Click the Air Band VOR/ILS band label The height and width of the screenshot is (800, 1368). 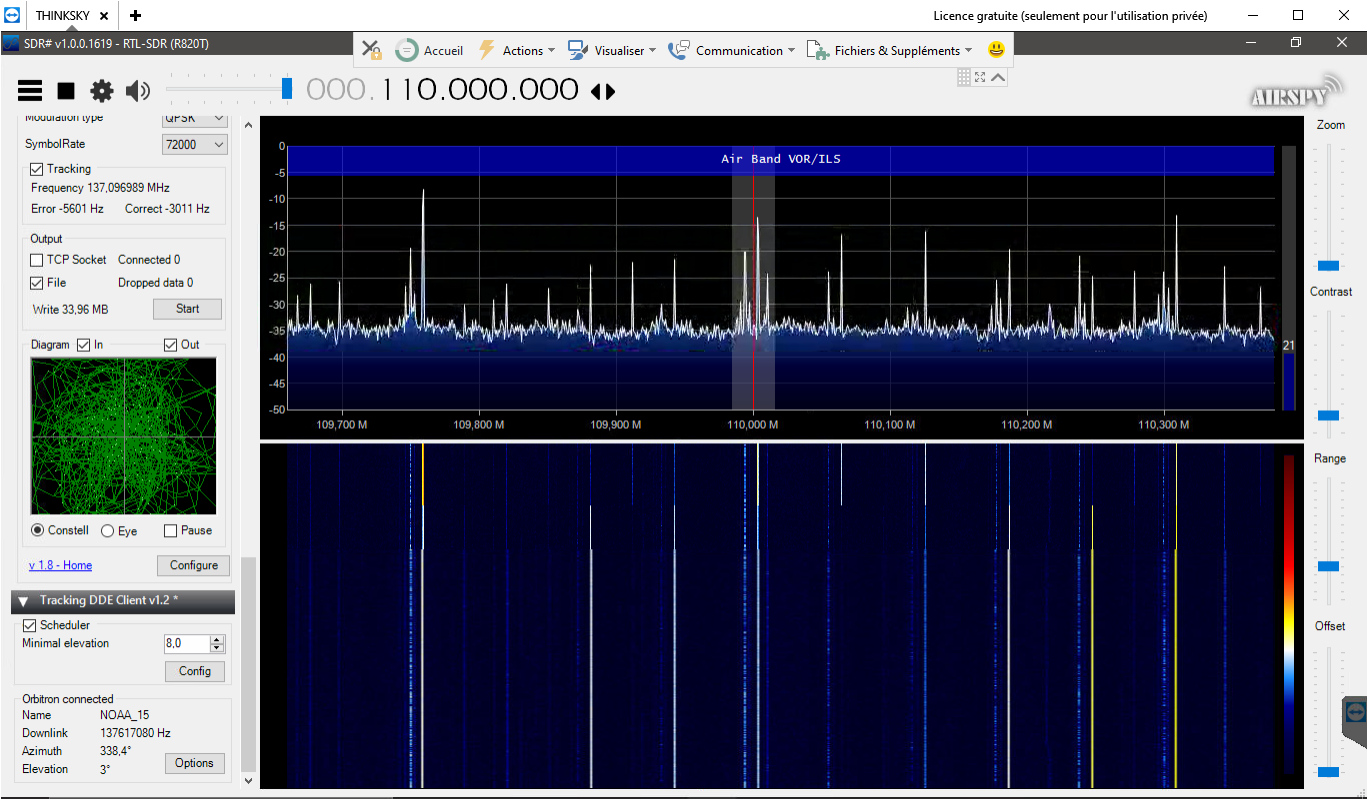[780, 159]
